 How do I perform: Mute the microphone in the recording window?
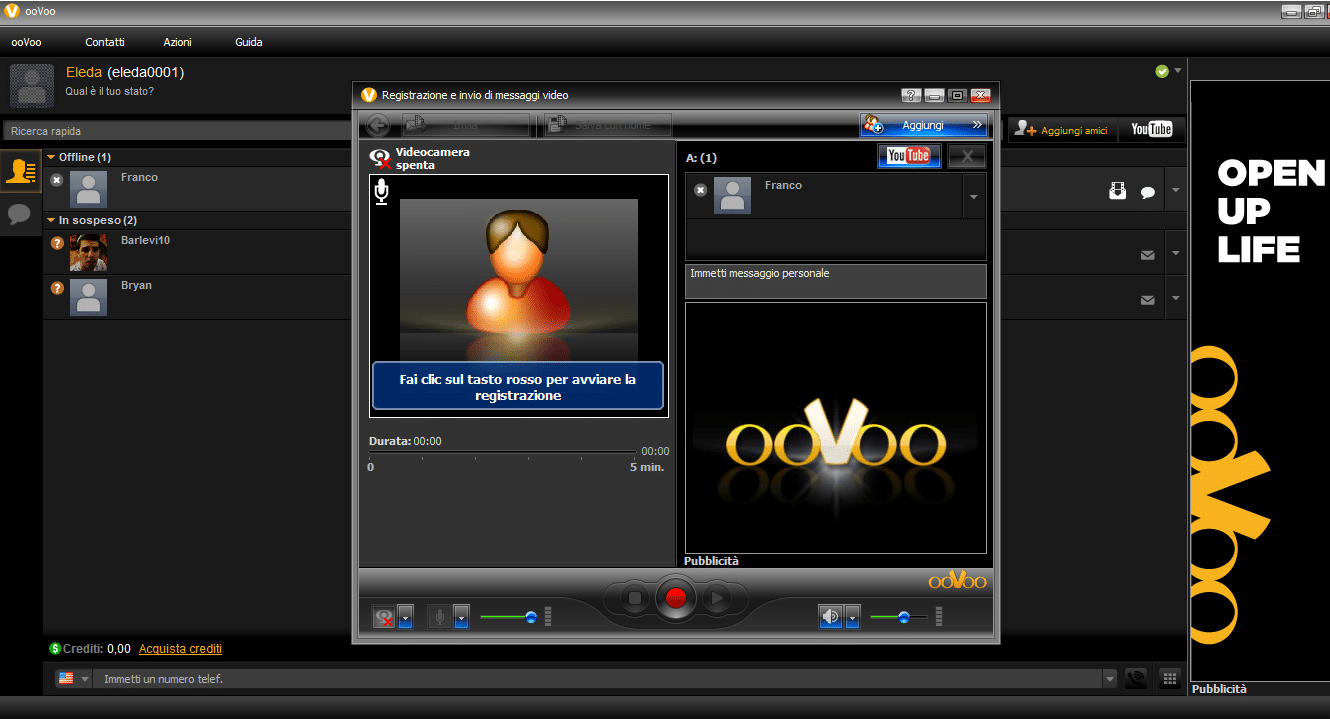(438, 616)
